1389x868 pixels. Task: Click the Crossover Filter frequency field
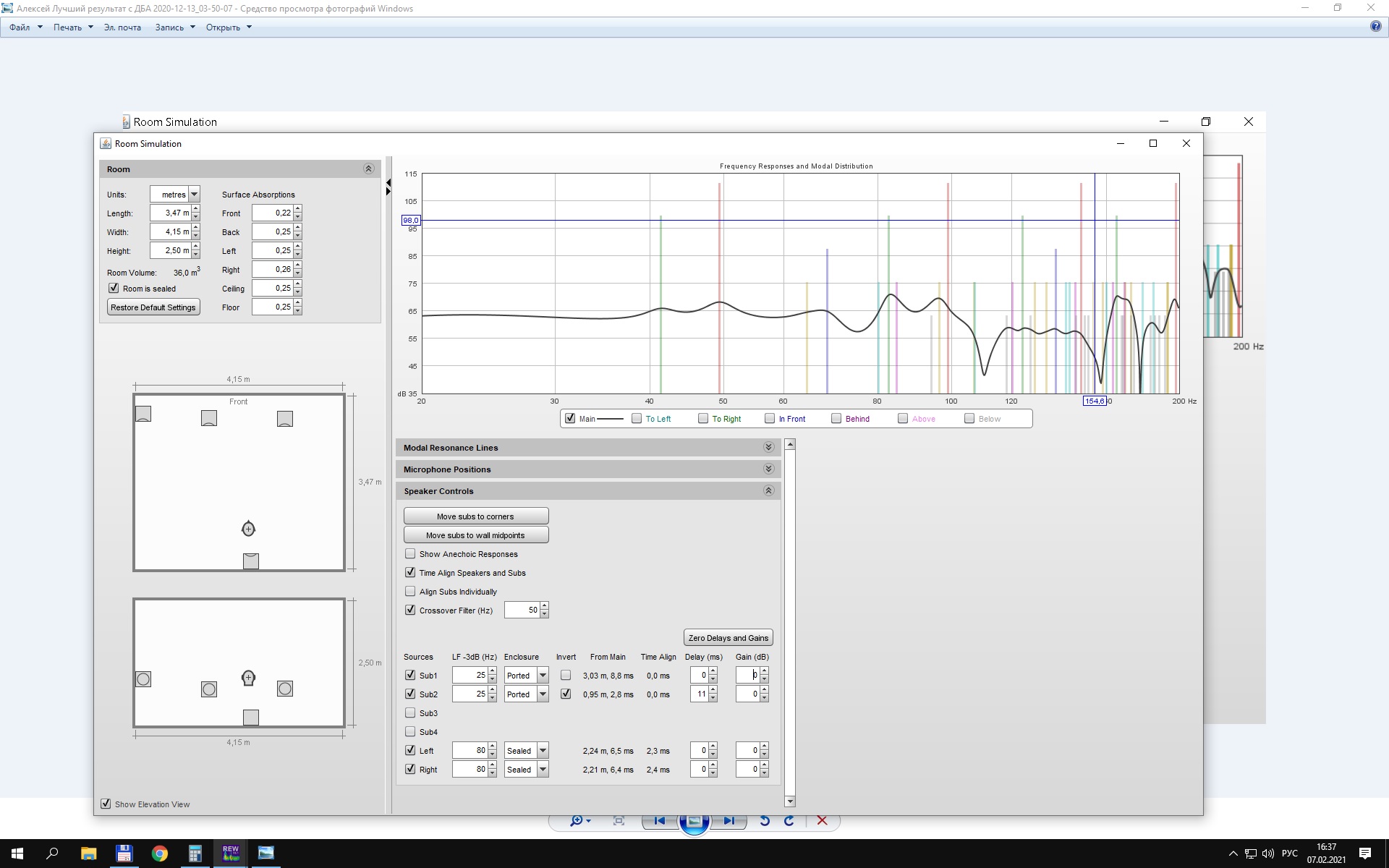522,610
